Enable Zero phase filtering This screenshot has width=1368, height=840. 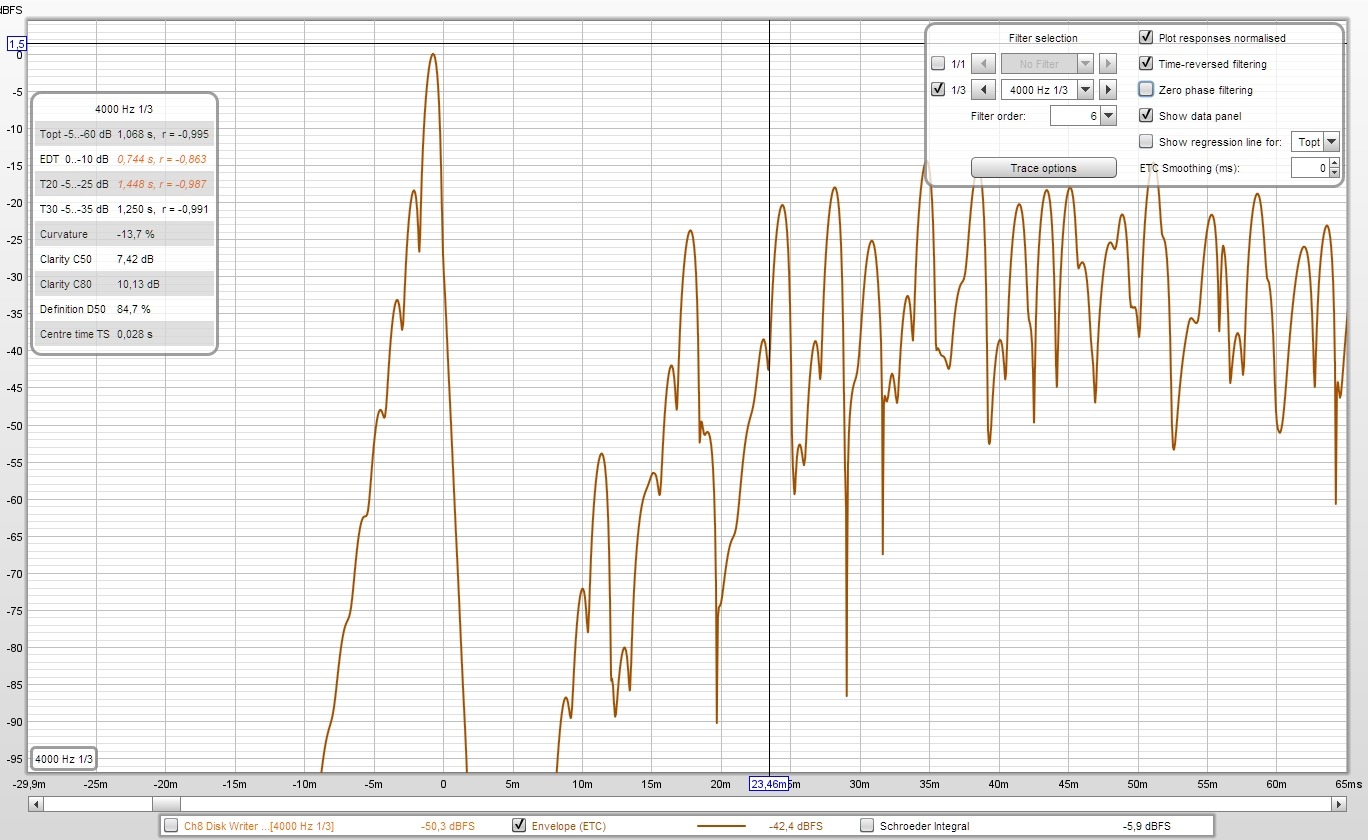pyautogui.click(x=1146, y=90)
